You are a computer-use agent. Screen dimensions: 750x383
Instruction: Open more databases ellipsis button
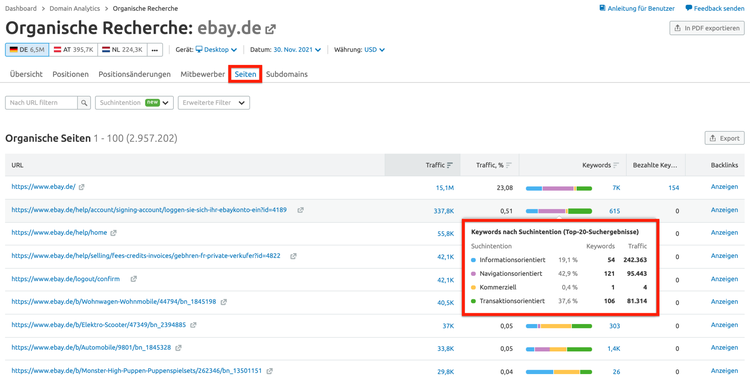coord(154,50)
